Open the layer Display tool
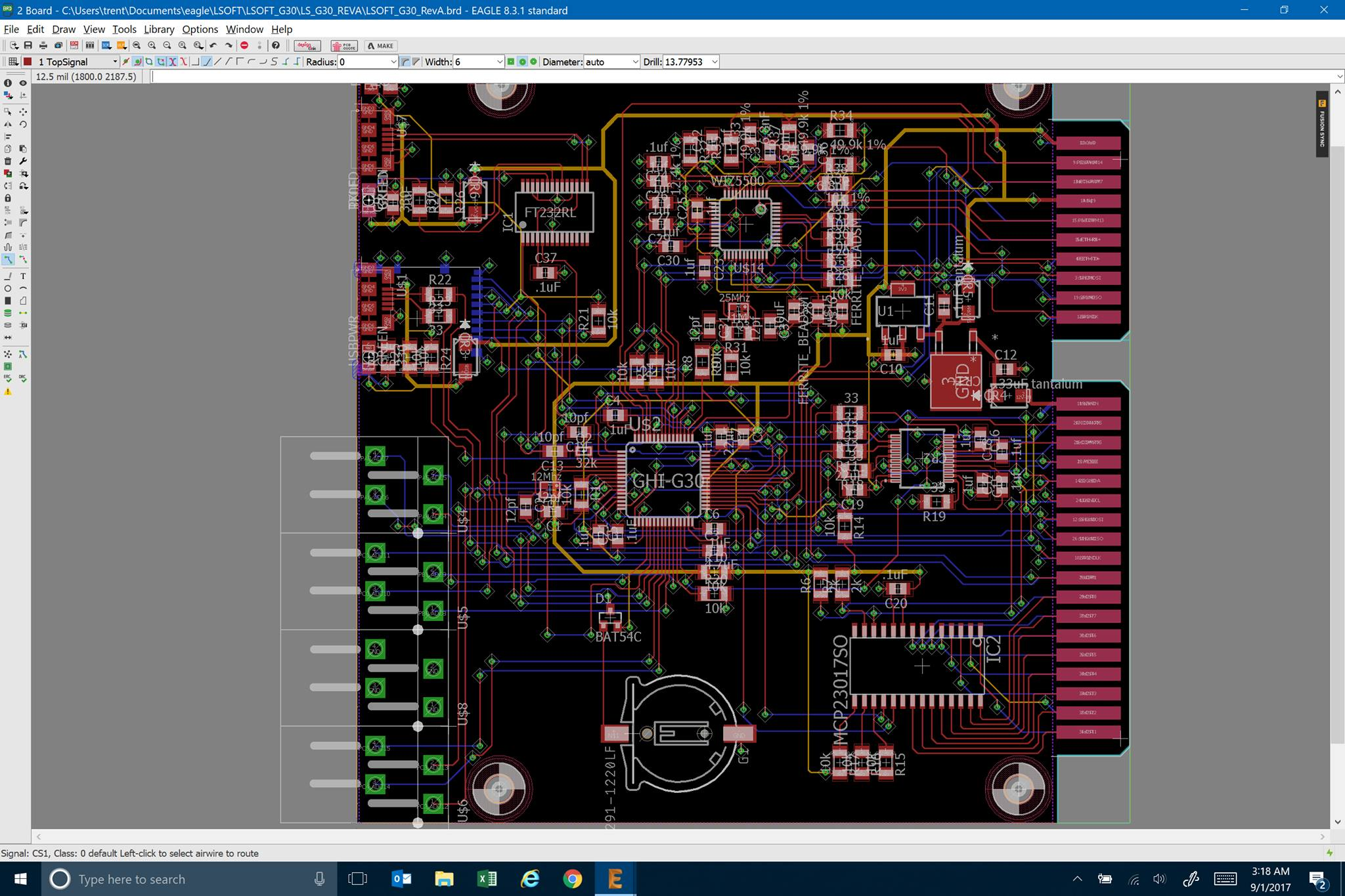 pyautogui.click(x=8, y=95)
